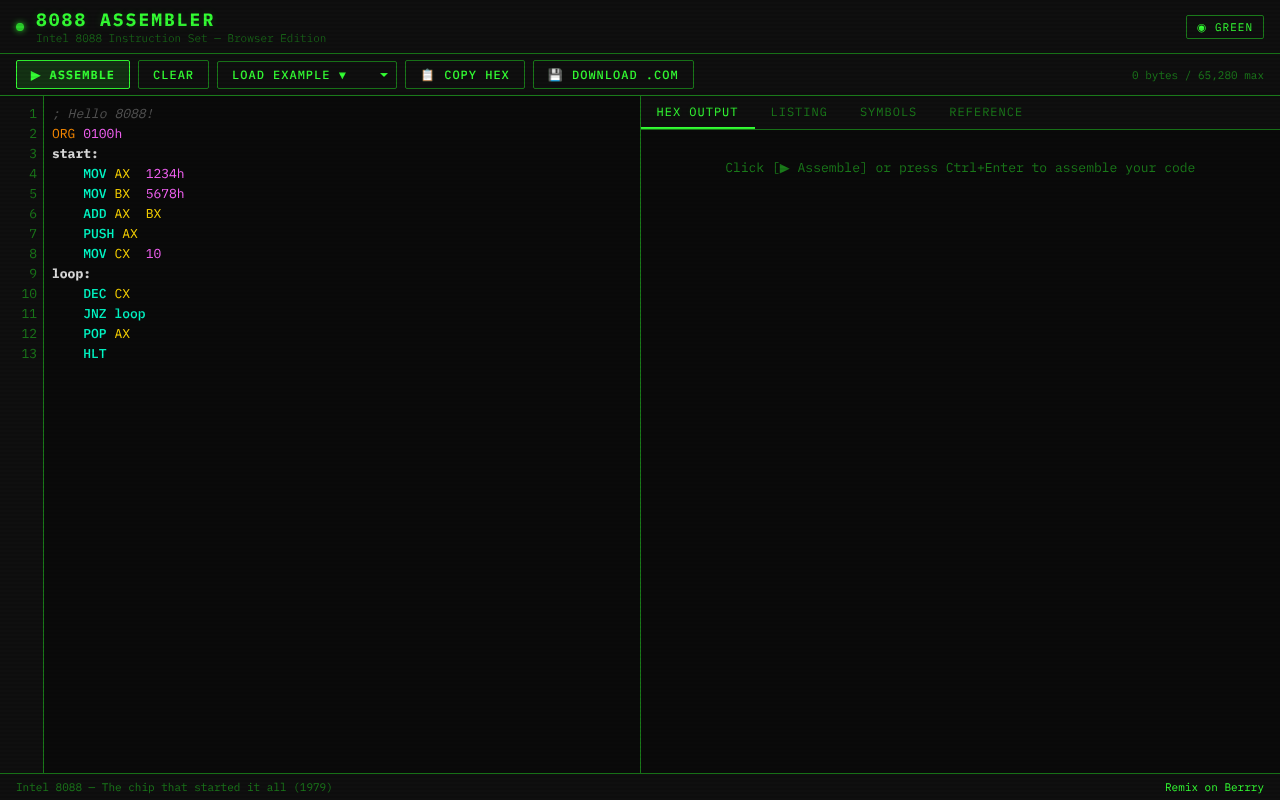The height and width of the screenshot is (800, 1280).
Task: Open the Reference tab
Action: point(986,112)
